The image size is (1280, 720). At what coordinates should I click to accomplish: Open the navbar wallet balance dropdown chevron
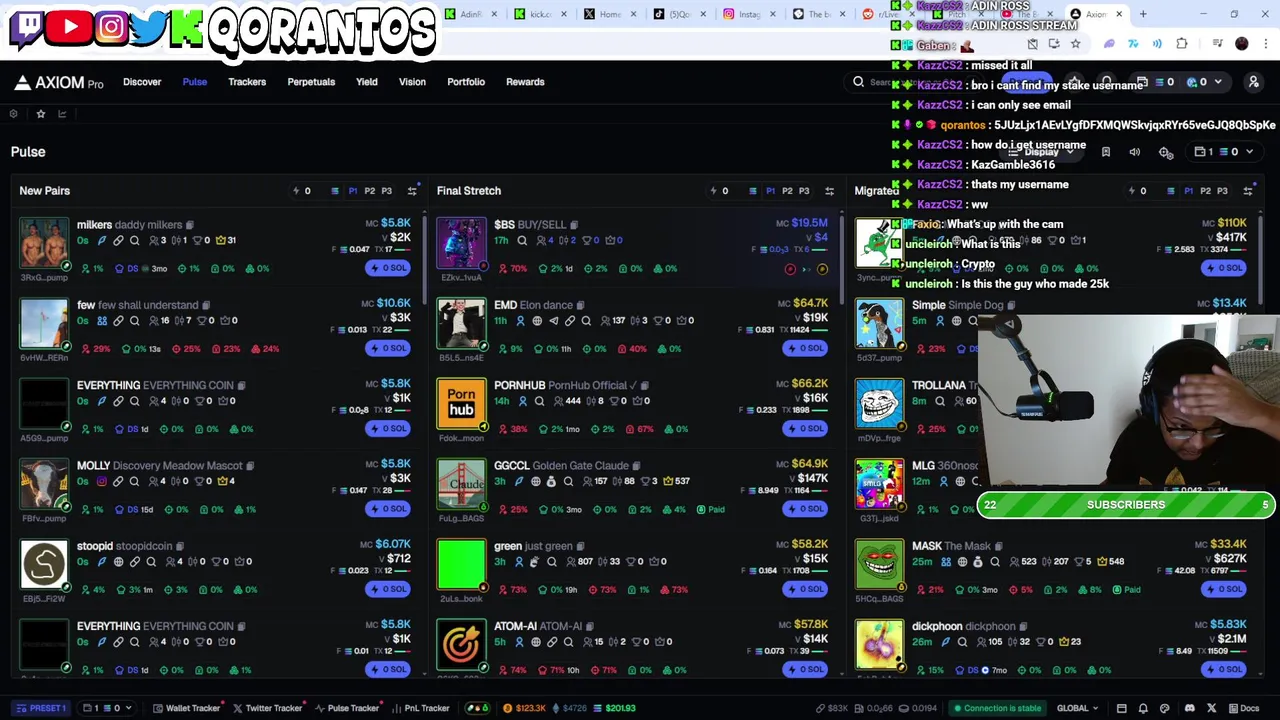1217,82
